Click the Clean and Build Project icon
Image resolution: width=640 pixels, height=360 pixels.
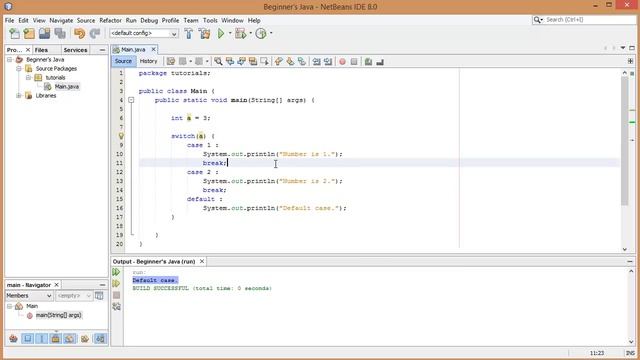coord(204,33)
